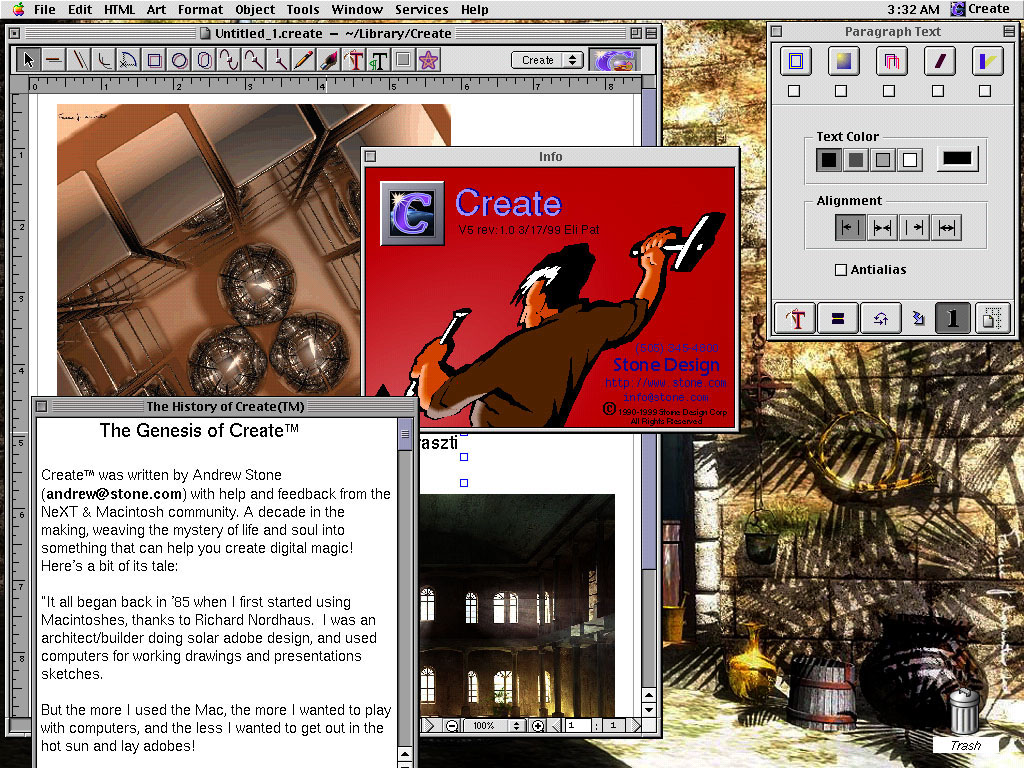This screenshot has height=768, width=1024.
Task: Open the Art menu
Action: [156, 10]
